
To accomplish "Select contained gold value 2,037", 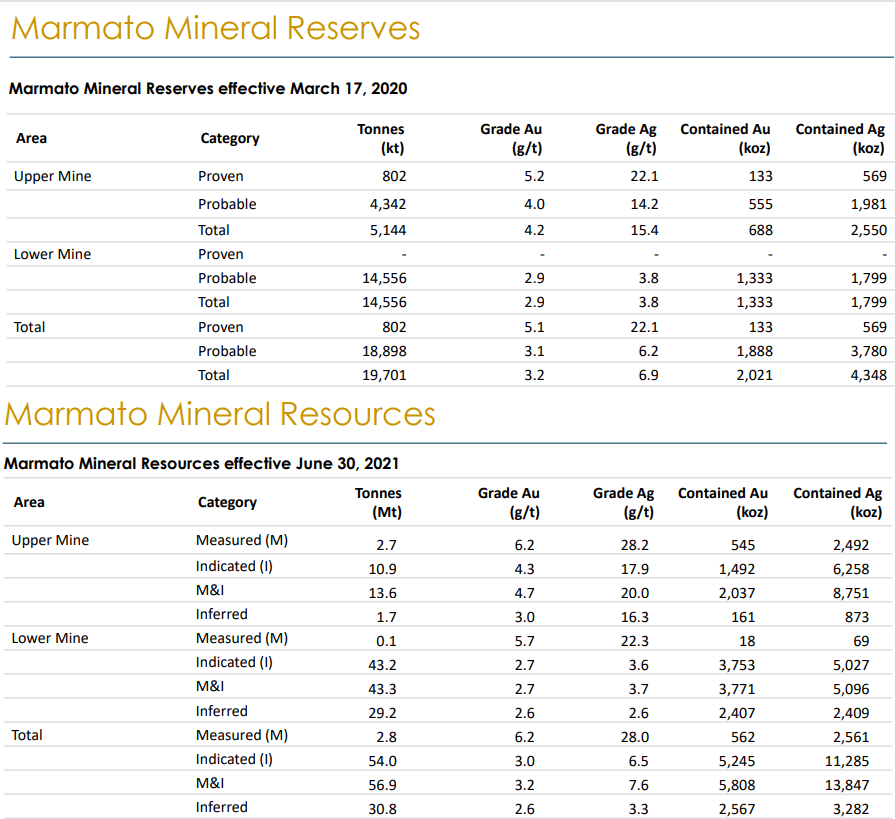I will click(737, 594).
